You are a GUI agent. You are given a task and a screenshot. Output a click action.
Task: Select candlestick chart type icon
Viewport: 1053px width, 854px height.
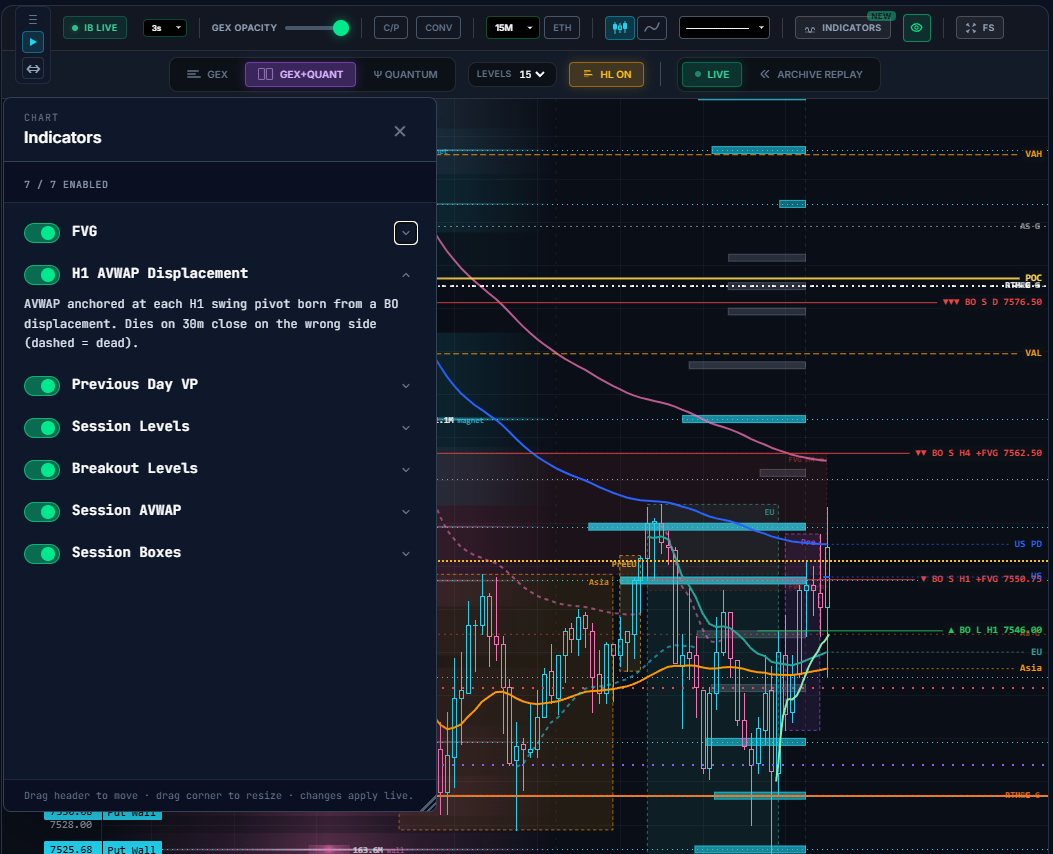[620, 28]
